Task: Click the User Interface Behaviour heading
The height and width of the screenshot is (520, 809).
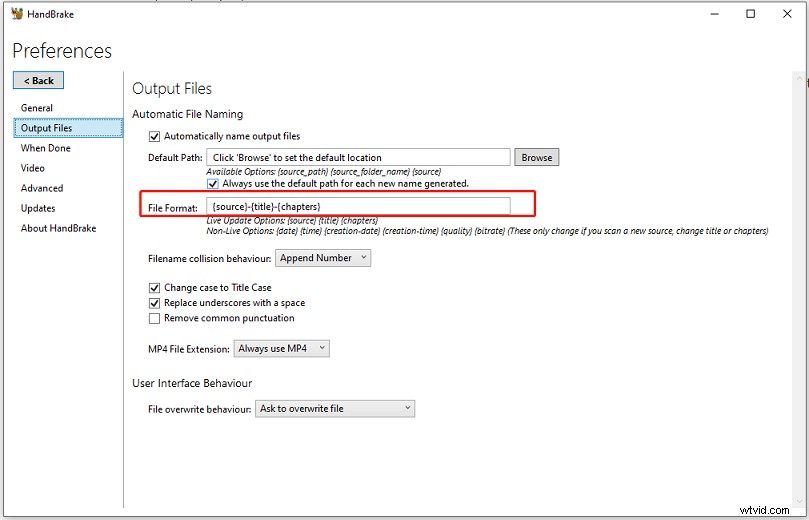Action: click(192, 383)
